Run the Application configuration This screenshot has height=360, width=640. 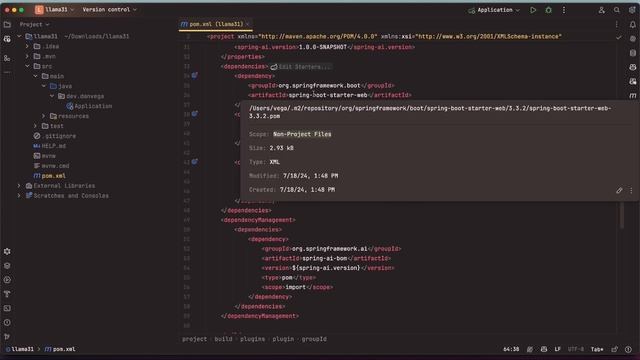[x=533, y=10]
